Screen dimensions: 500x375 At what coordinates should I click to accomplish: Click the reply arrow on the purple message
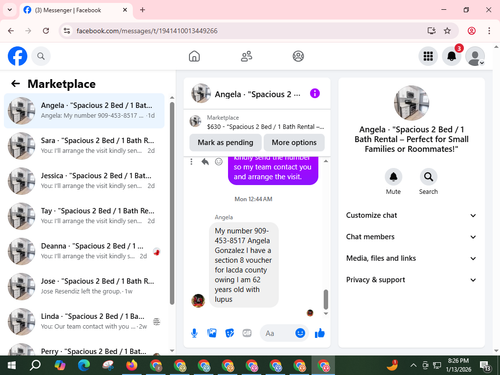pyautogui.click(x=205, y=162)
